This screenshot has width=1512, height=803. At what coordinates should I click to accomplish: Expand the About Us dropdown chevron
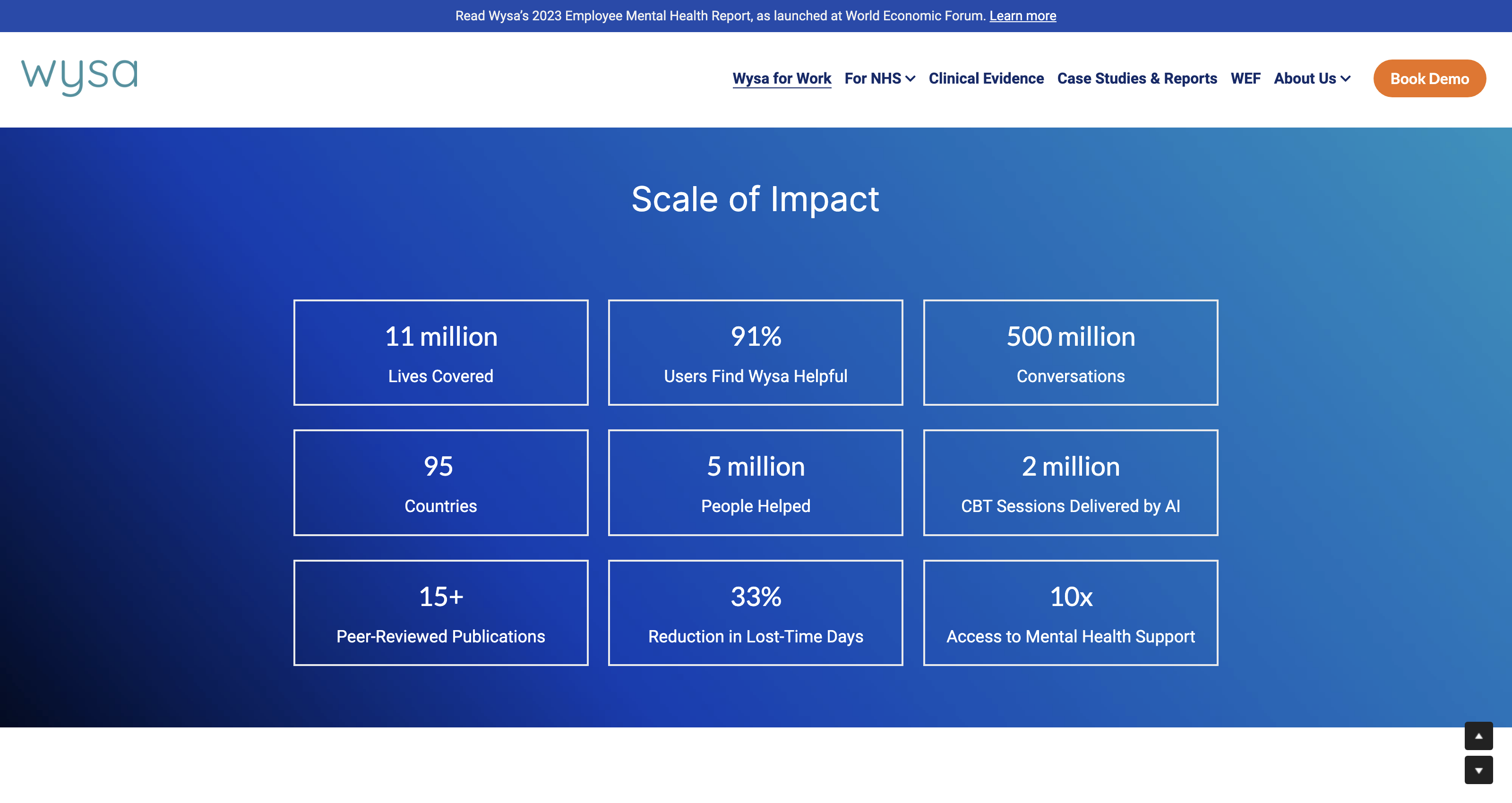tap(1346, 79)
